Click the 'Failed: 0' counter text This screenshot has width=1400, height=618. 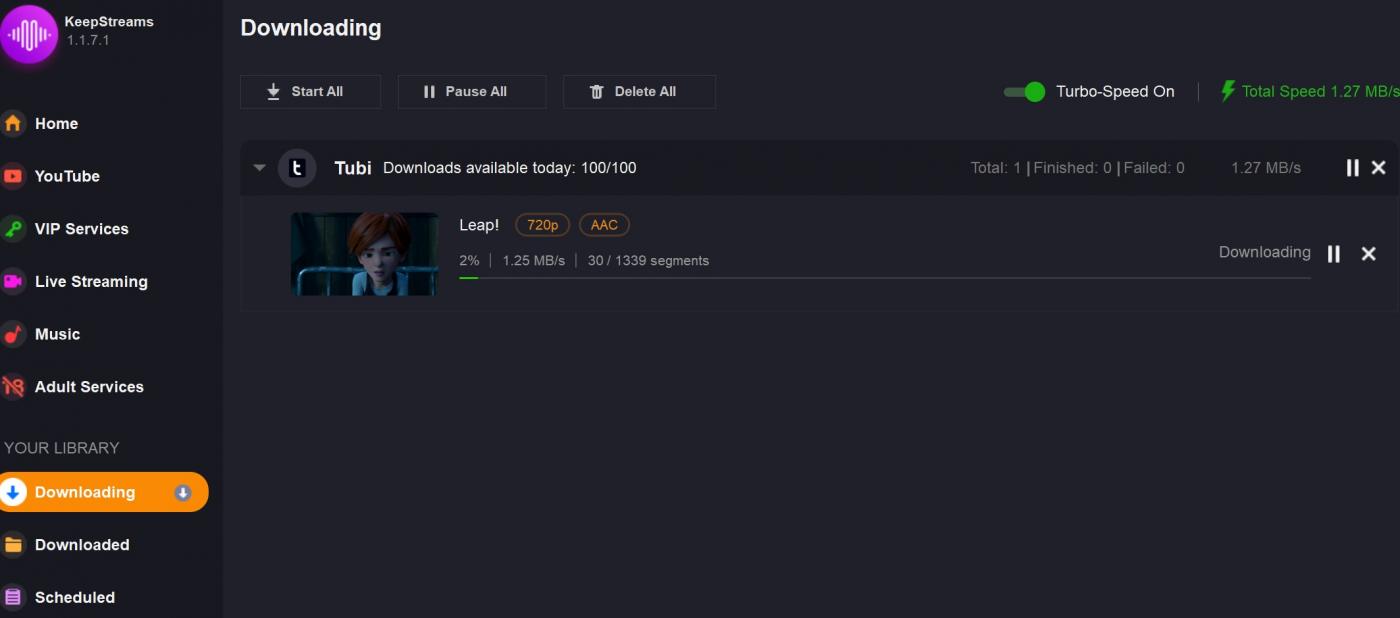[x=1154, y=168]
